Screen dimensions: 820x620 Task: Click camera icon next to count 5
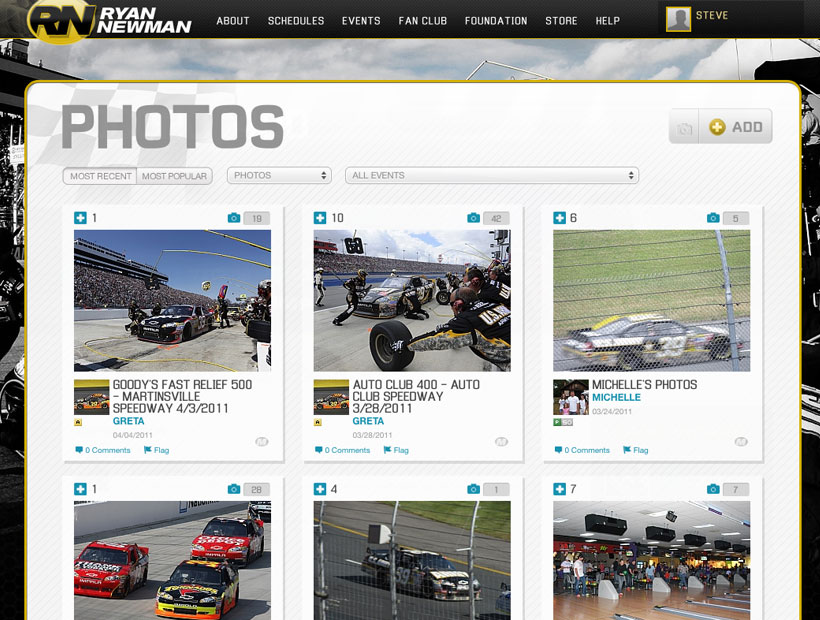click(713, 218)
